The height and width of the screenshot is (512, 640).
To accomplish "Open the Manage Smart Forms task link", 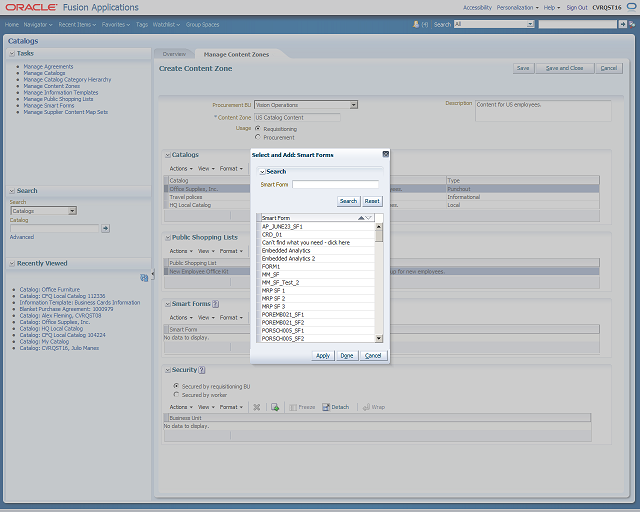I will [x=49, y=105].
